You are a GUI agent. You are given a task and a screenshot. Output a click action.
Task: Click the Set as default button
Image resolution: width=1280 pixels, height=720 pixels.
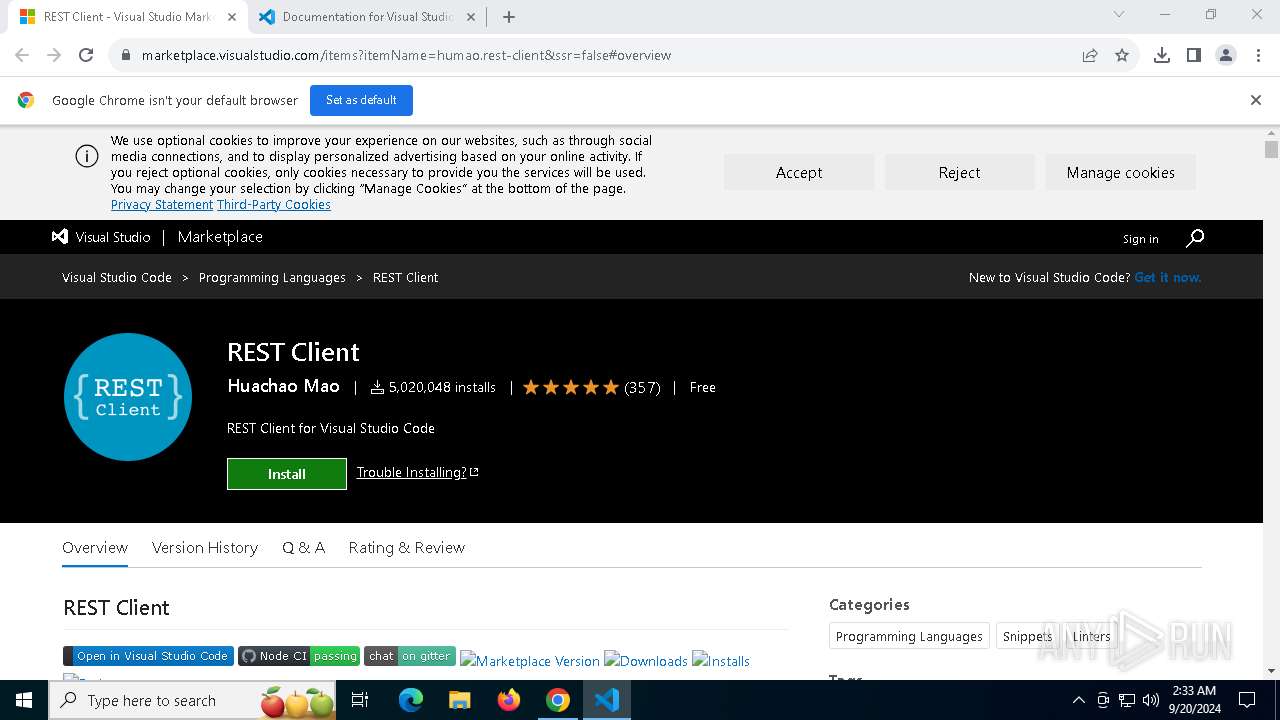click(x=361, y=100)
